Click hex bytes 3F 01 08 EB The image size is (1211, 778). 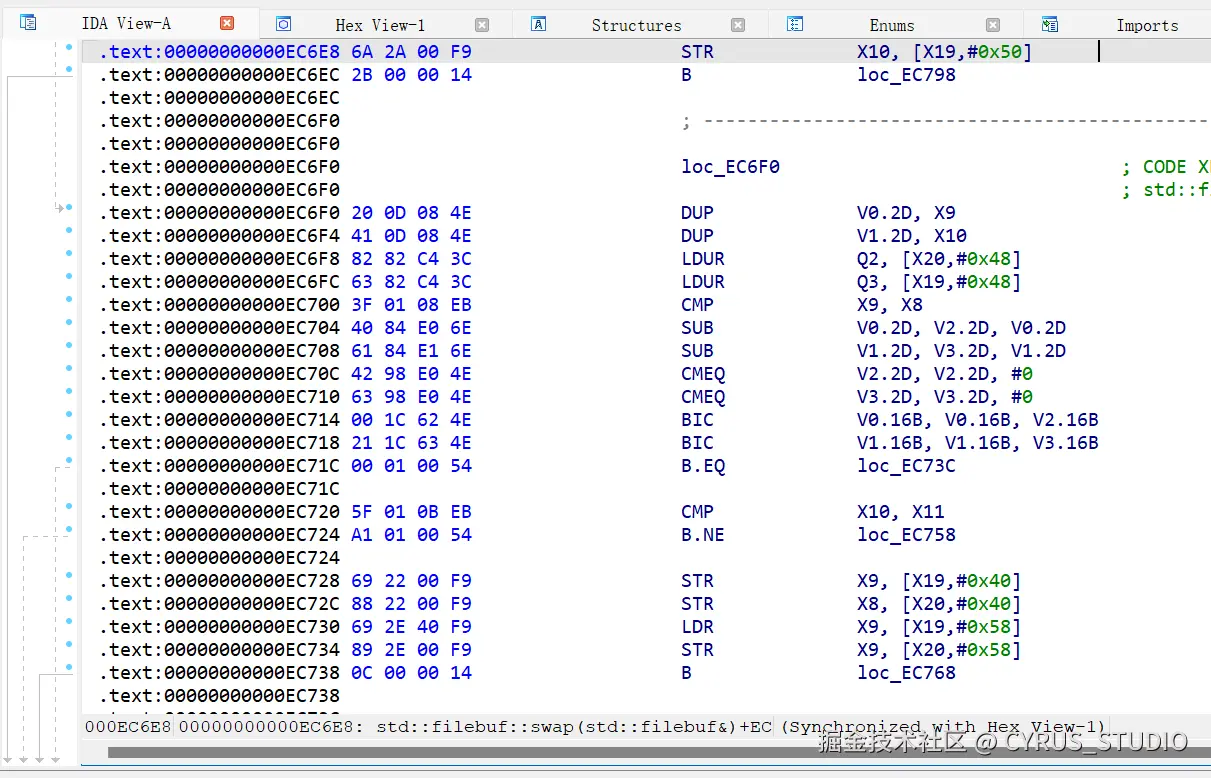pyautogui.click(x=411, y=305)
